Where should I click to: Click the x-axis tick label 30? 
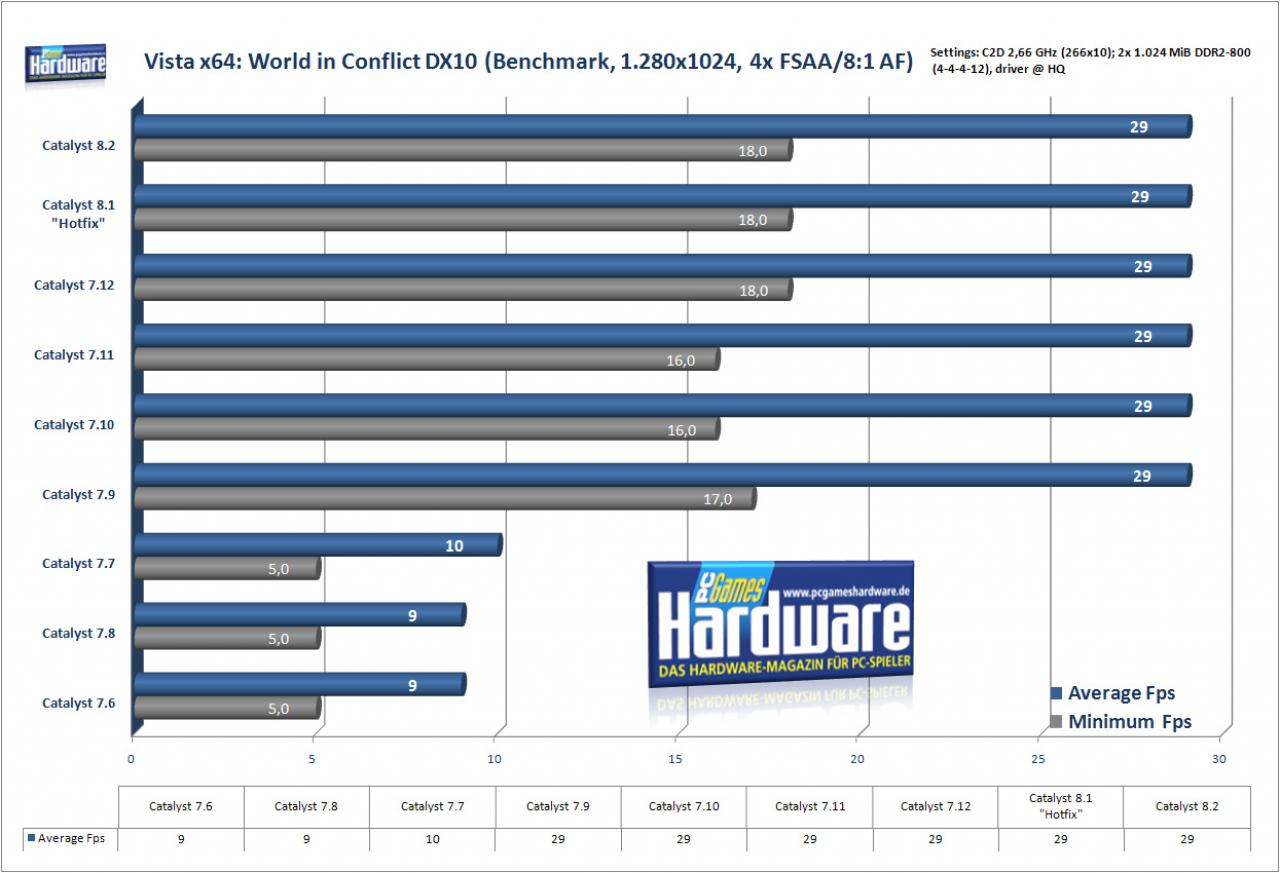[x=1219, y=759]
